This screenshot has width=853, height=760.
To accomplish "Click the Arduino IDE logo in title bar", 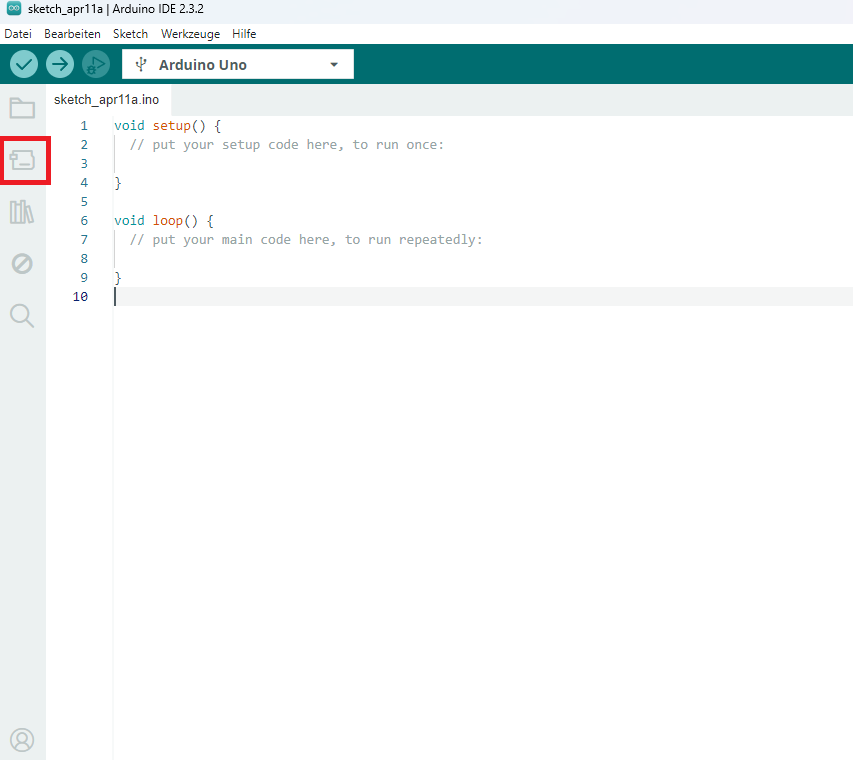I will (13, 9).
